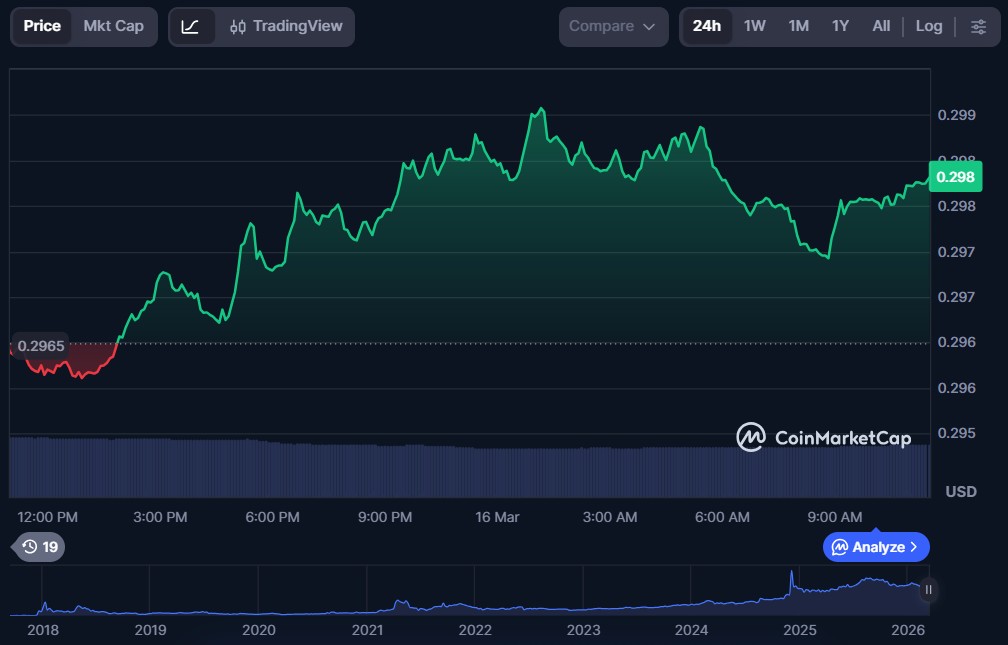Viewport: 1008px width, 645px height.
Task: Select the Price tab
Action: tap(42, 26)
